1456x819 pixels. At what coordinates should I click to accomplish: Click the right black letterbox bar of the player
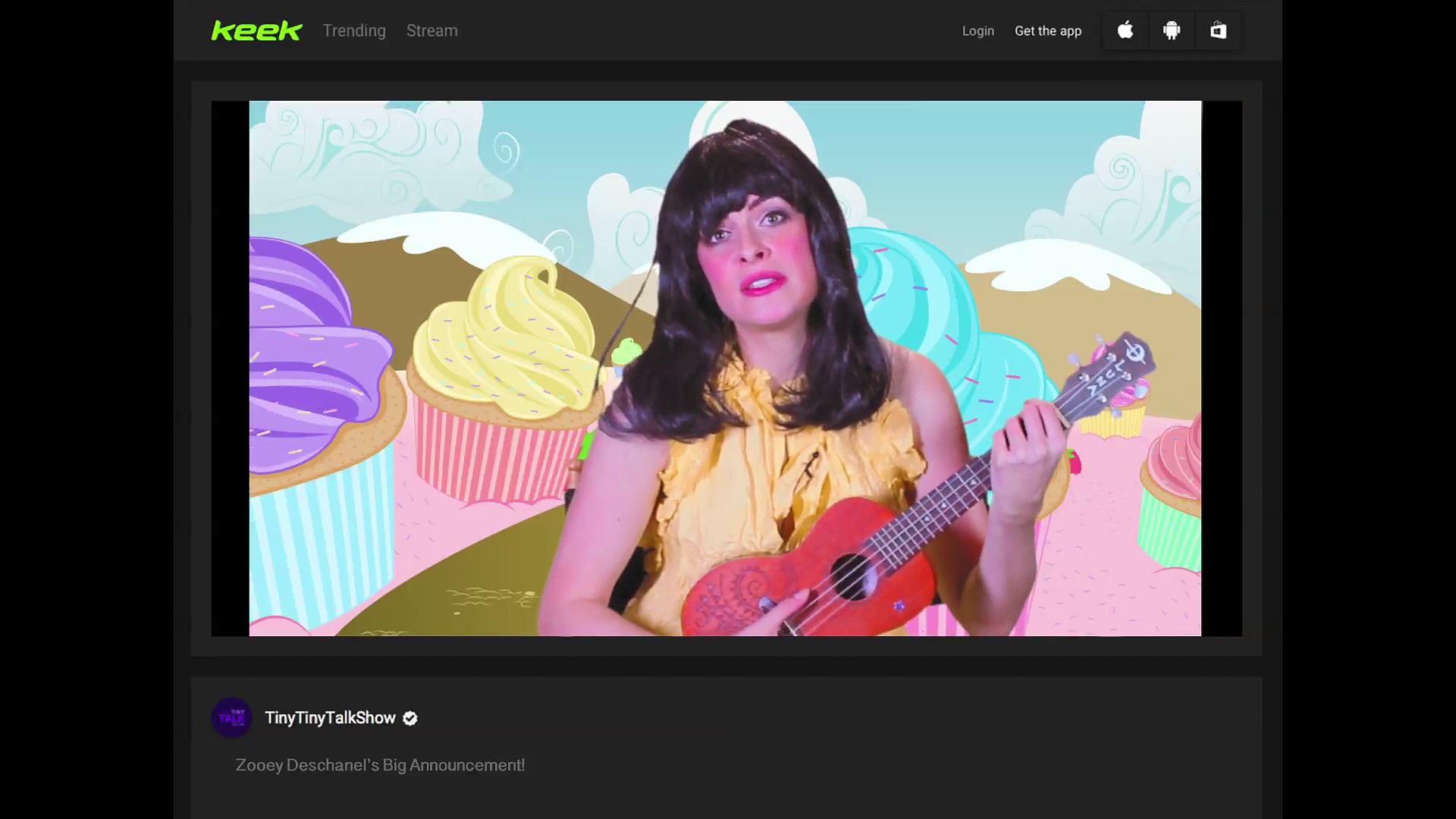(x=1222, y=368)
